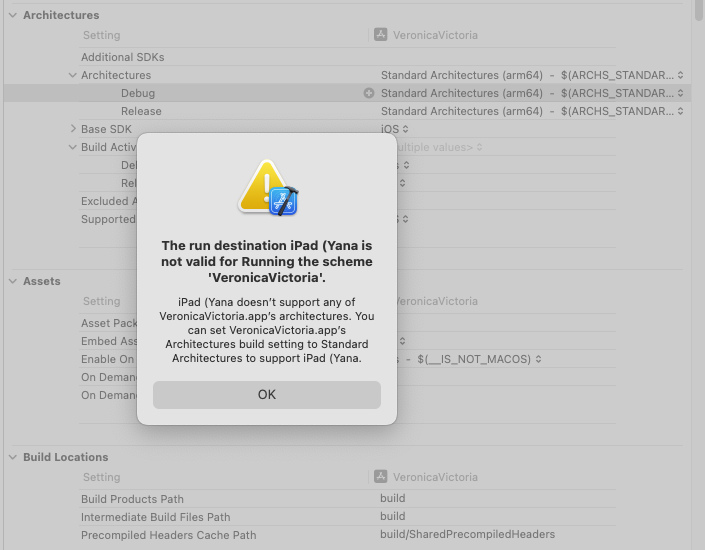Open Release architectures value dropdown
The width and height of the screenshot is (705, 550).
[681, 111]
